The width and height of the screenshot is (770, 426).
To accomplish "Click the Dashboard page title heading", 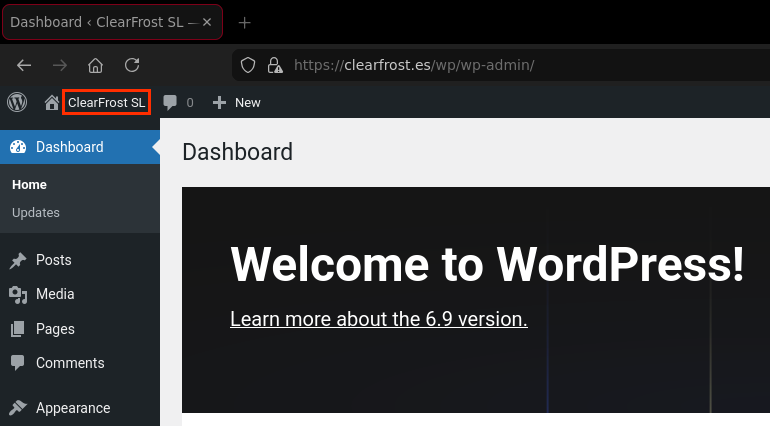I will click(238, 152).
